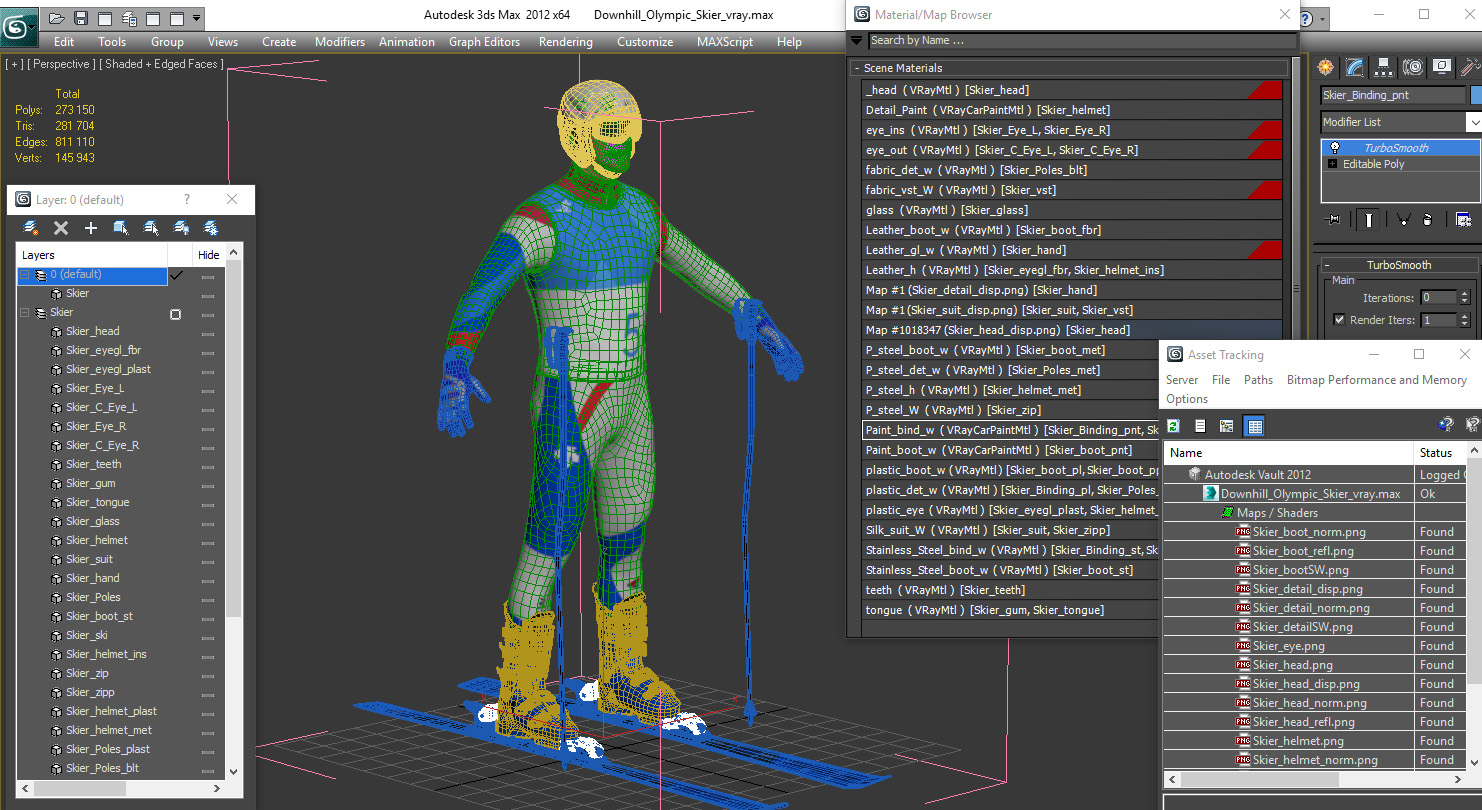
Task: Click Select Highlighted Objects icon in Layer dialog
Action: (121, 228)
